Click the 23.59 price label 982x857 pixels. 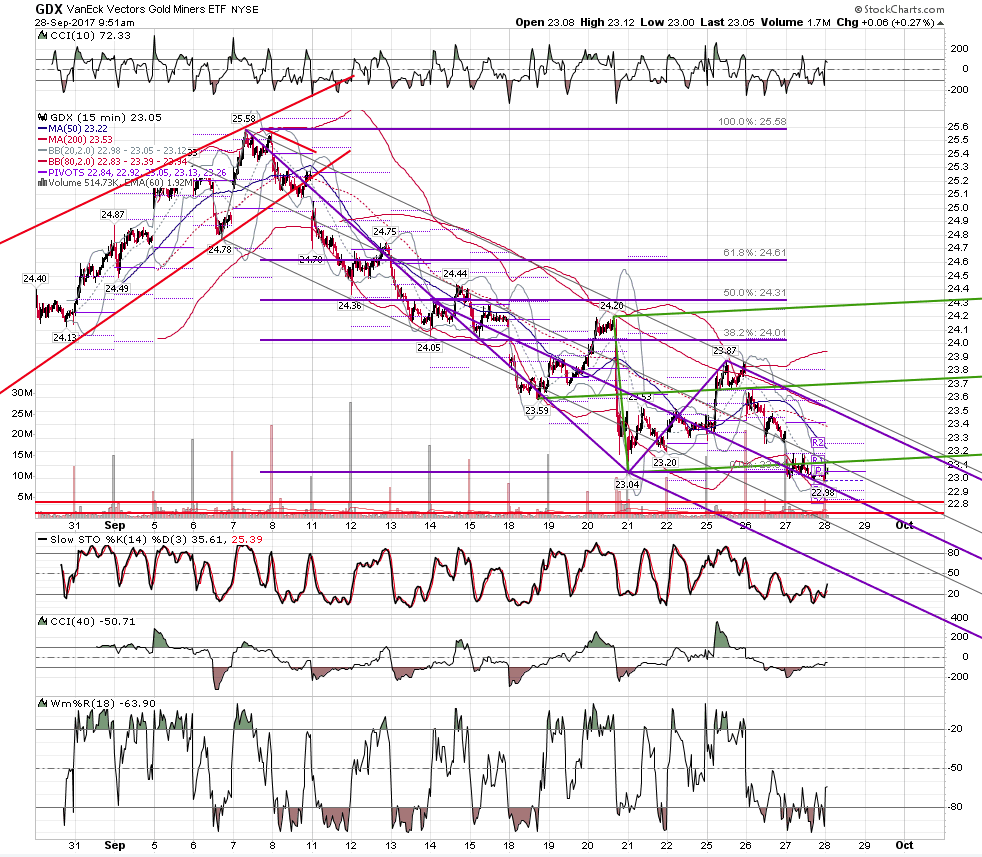click(x=537, y=411)
